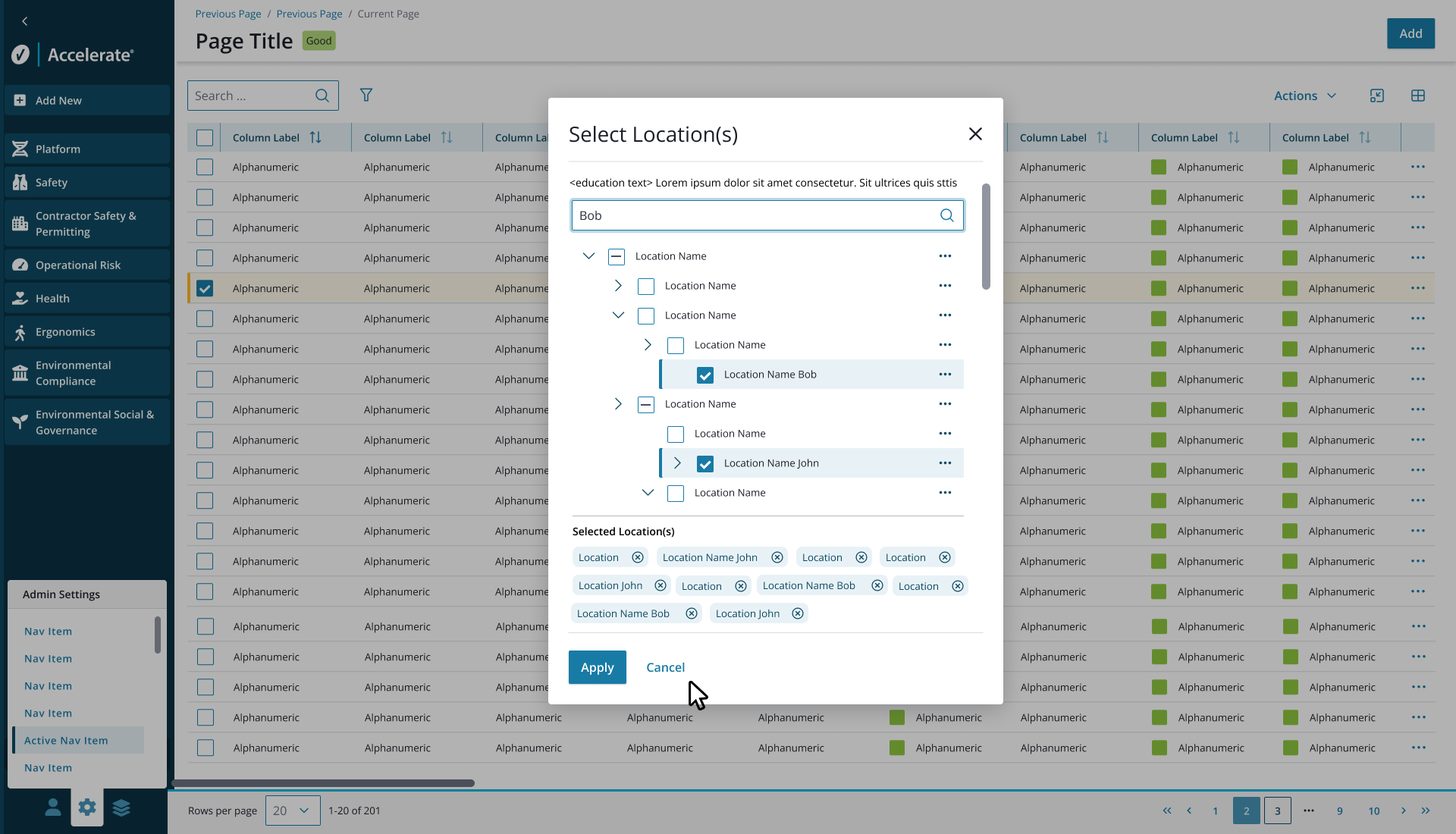Open the Rows per page dropdown
This screenshot has width=1456, height=834.
293,810
